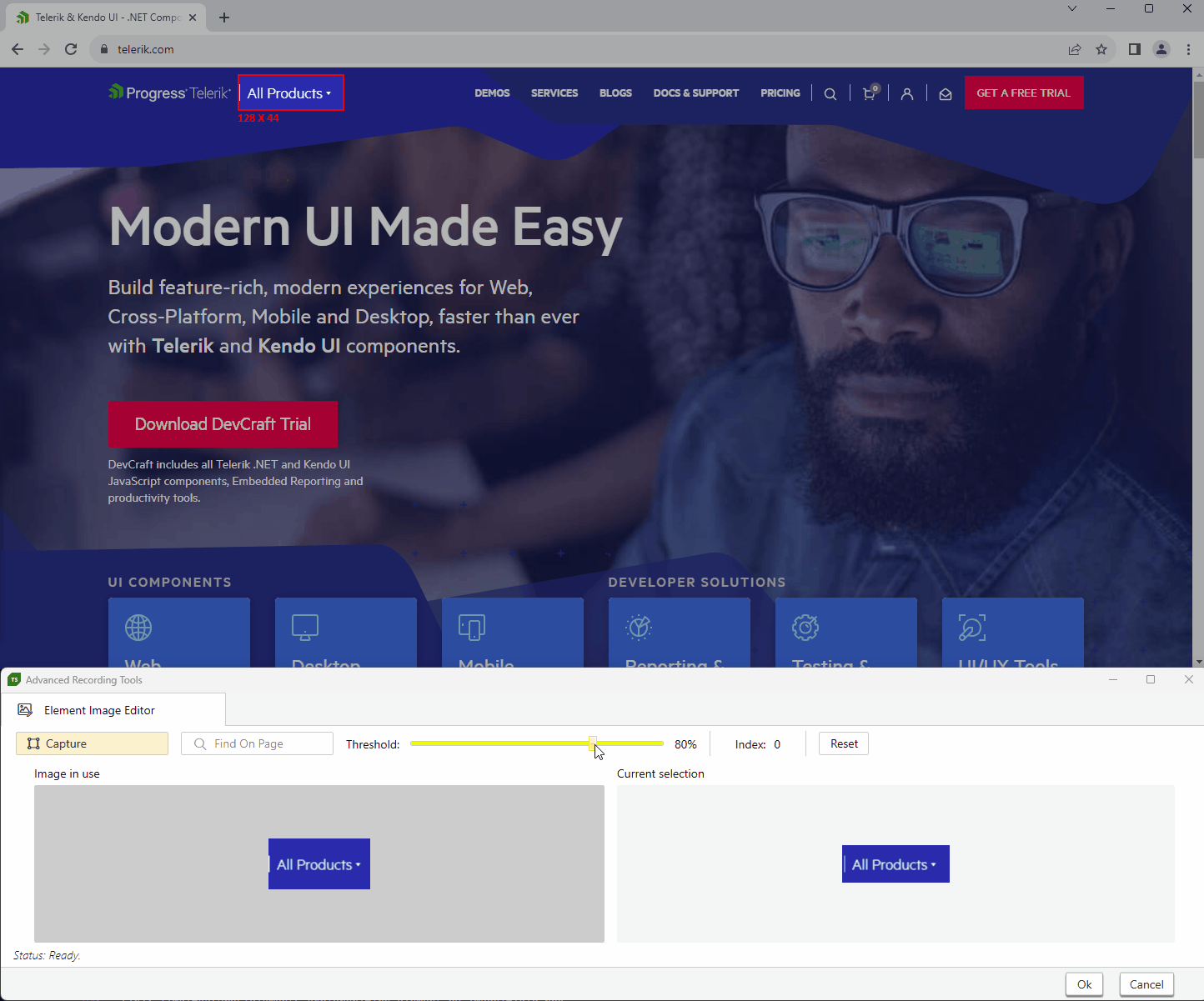Click the address bar URL telerik.com
Viewport: 1204px width, 1001px height.
coord(146,49)
